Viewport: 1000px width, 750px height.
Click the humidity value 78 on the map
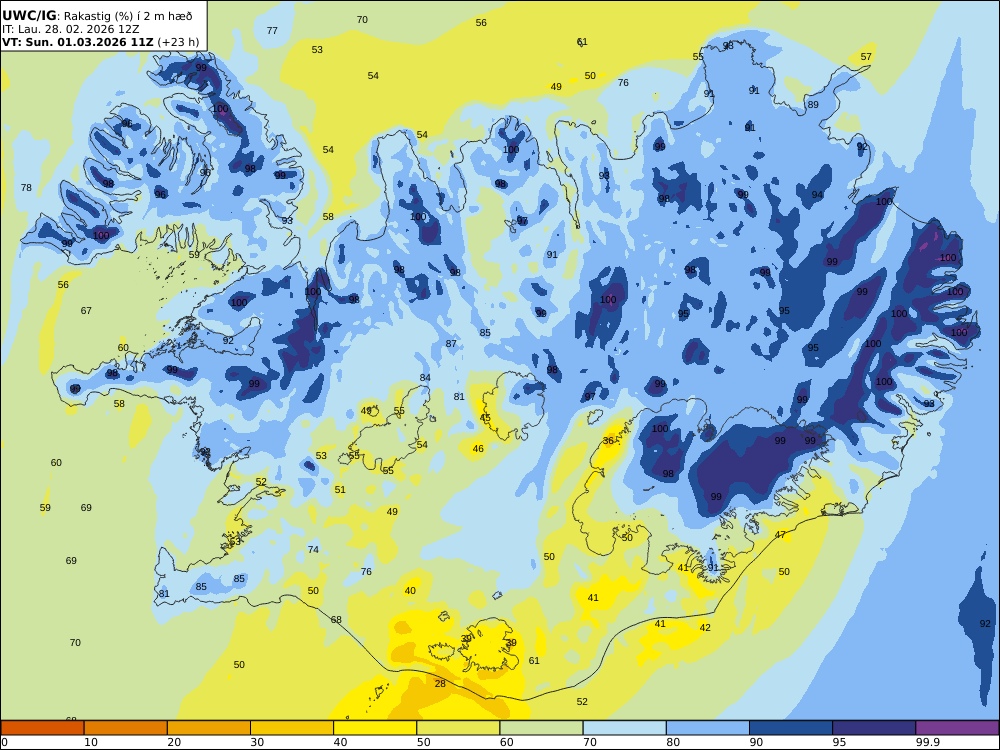(26, 188)
